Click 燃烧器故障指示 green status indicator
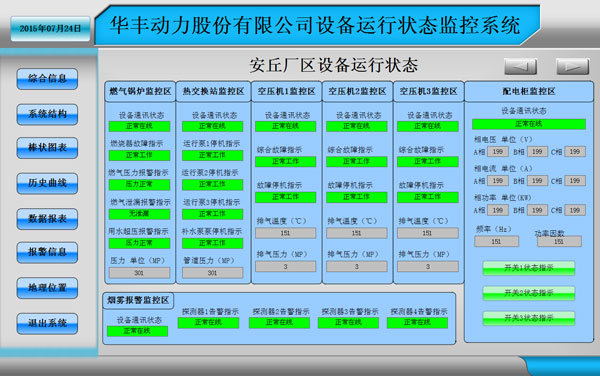This screenshot has height=376, width=600. coord(139,155)
